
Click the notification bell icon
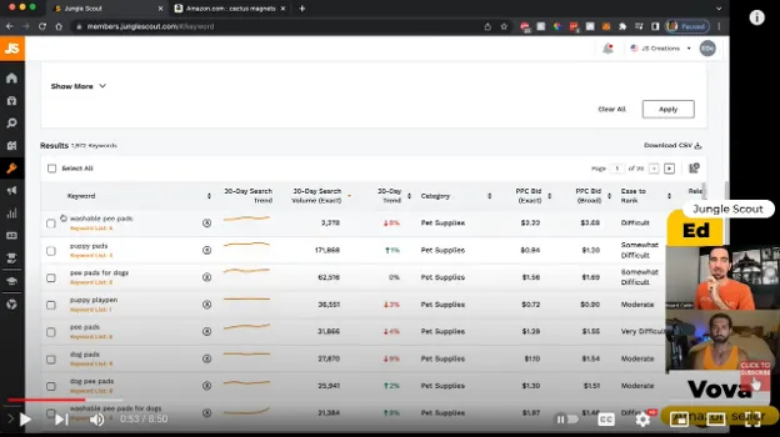pos(608,48)
